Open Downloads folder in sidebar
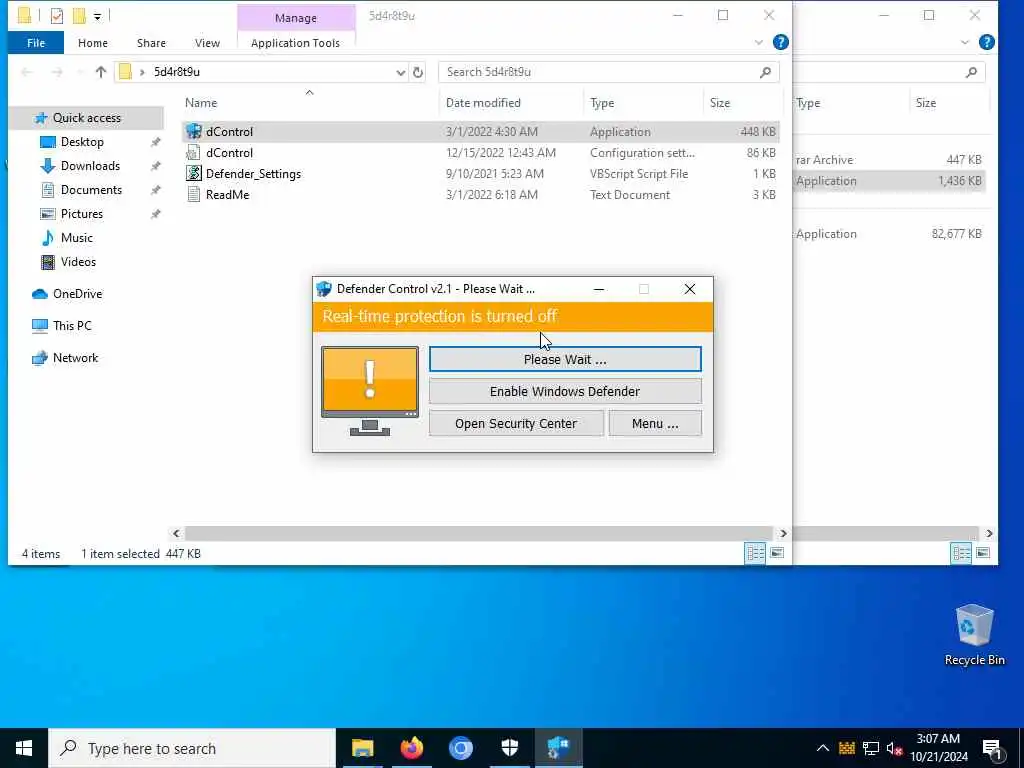The width and height of the screenshot is (1024, 768). pos(90,166)
